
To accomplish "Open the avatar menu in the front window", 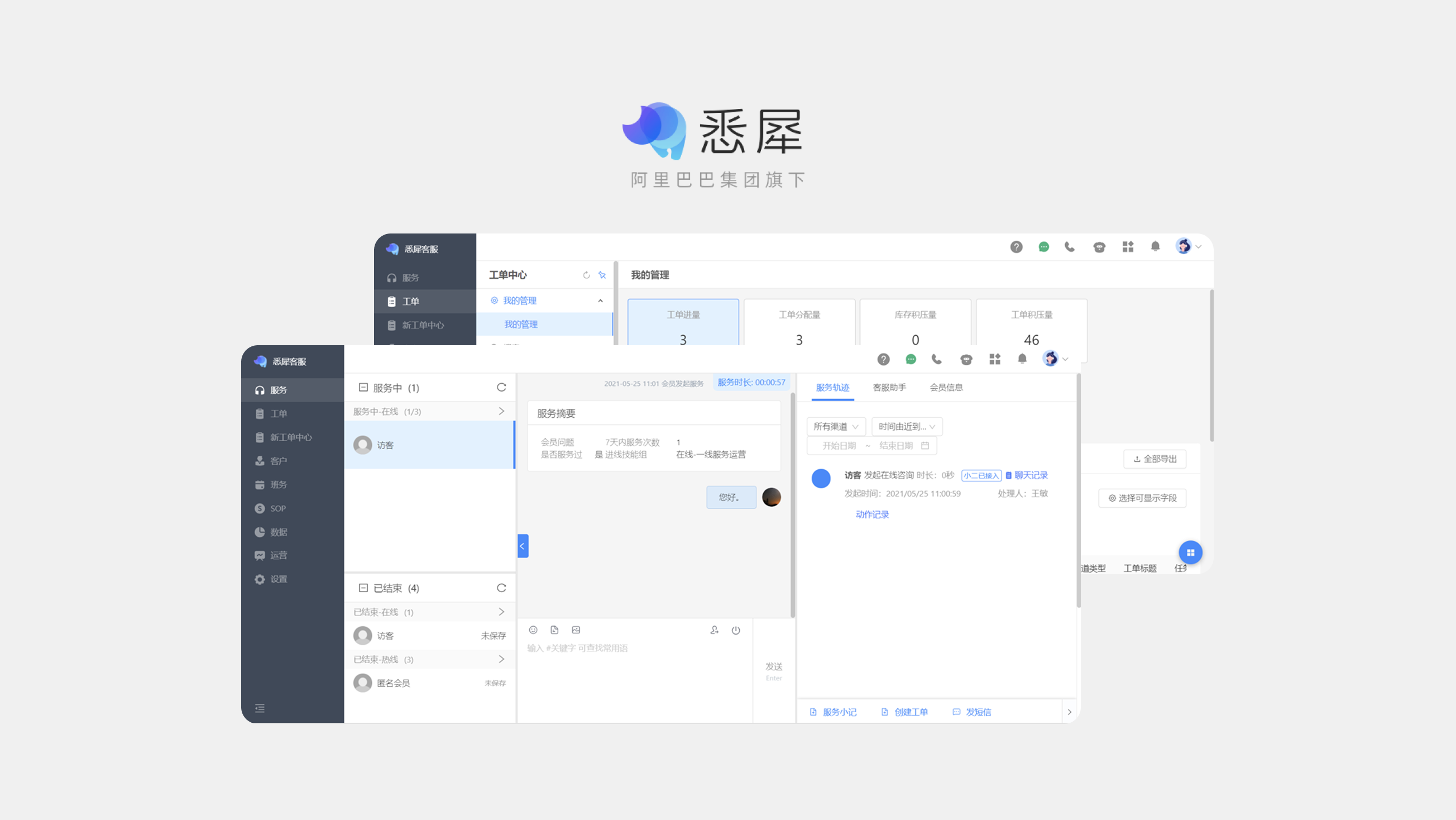I will tap(1055, 359).
